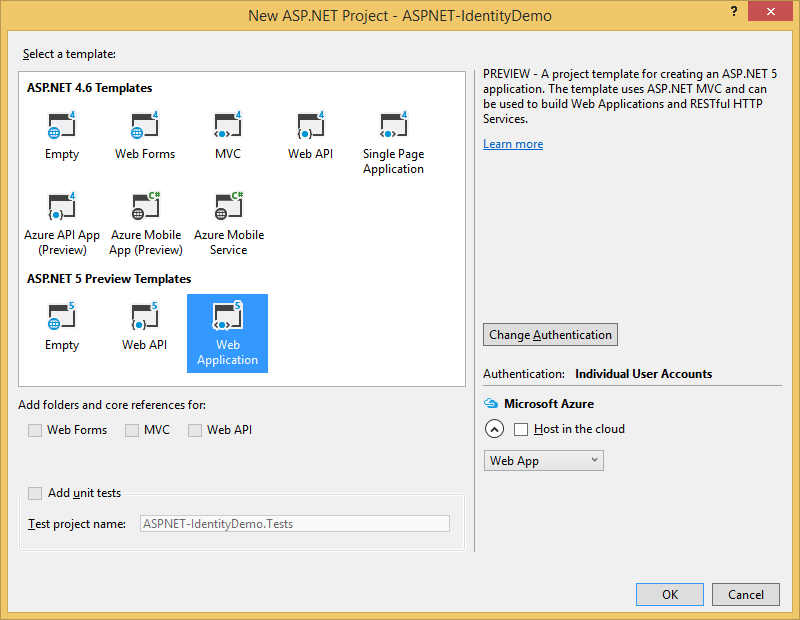This screenshot has height=620, width=800.
Task: Choose the Web Forms template icon
Action: pos(144,125)
